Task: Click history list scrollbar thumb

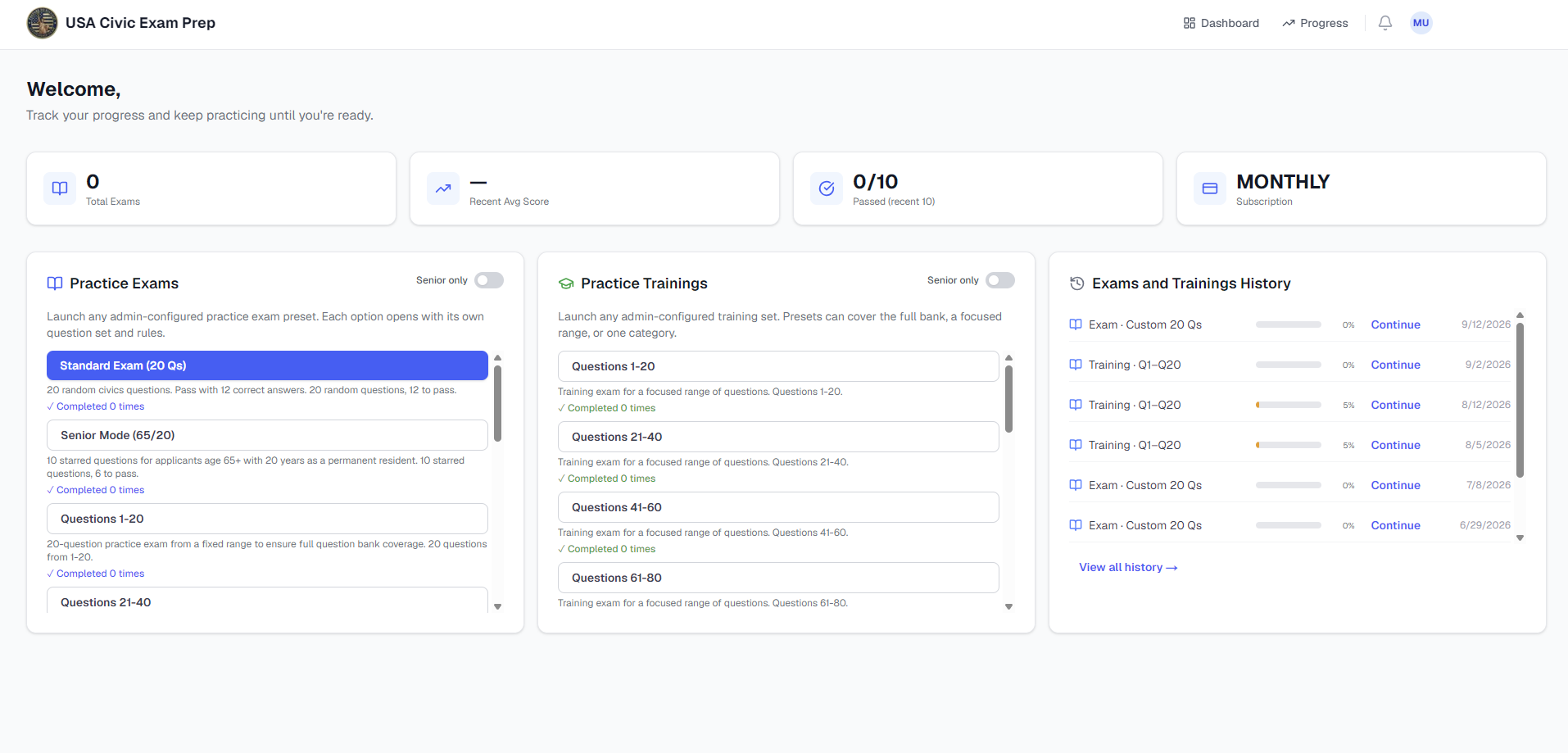Action: point(1520,400)
